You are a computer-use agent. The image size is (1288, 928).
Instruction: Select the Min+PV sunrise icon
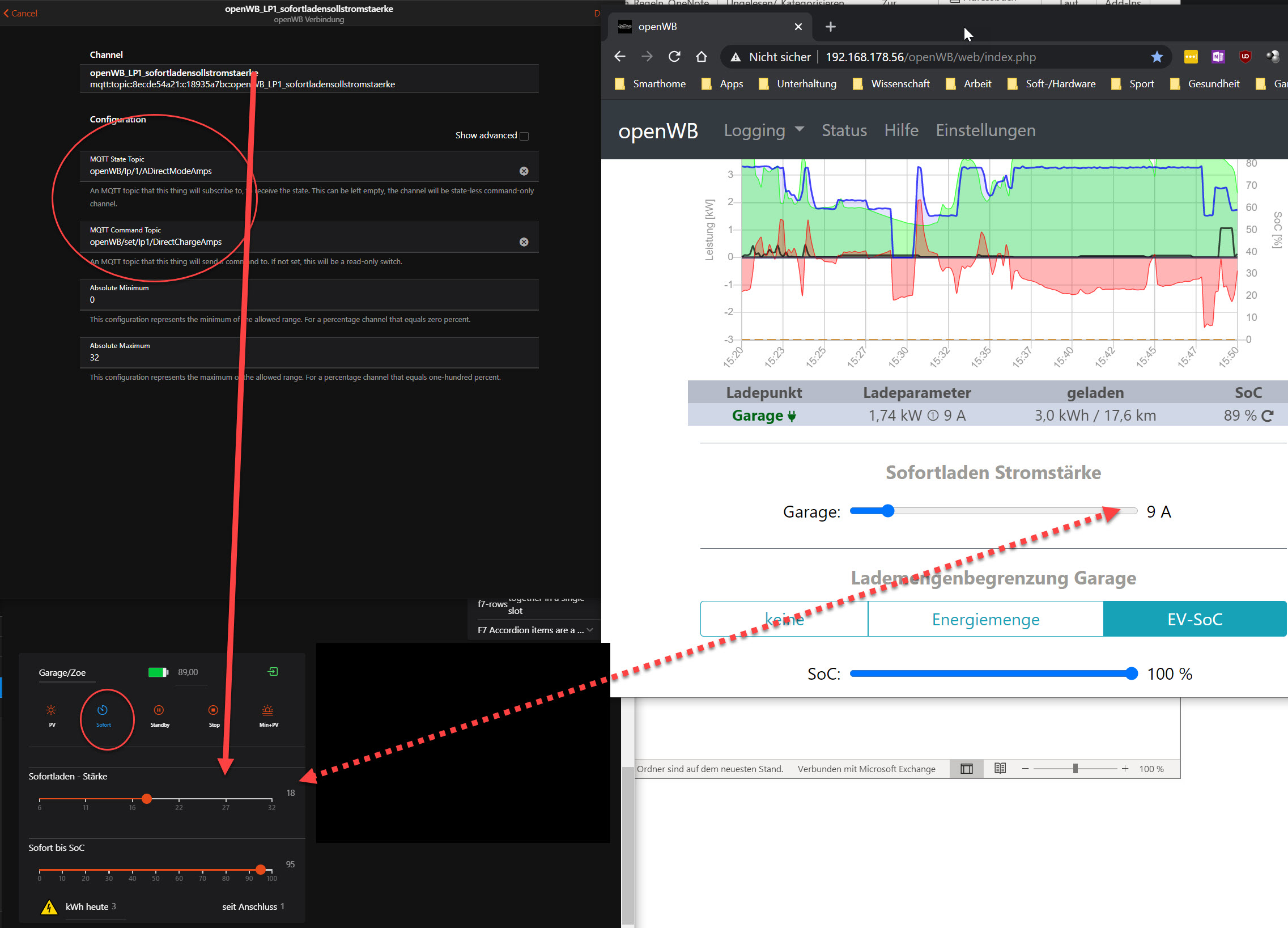click(x=267, y=710)
